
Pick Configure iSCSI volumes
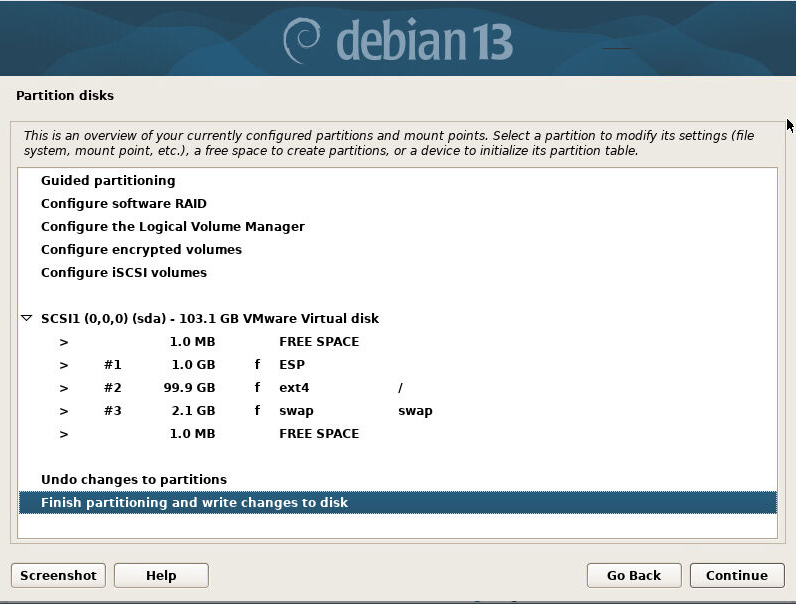(397, 273)
